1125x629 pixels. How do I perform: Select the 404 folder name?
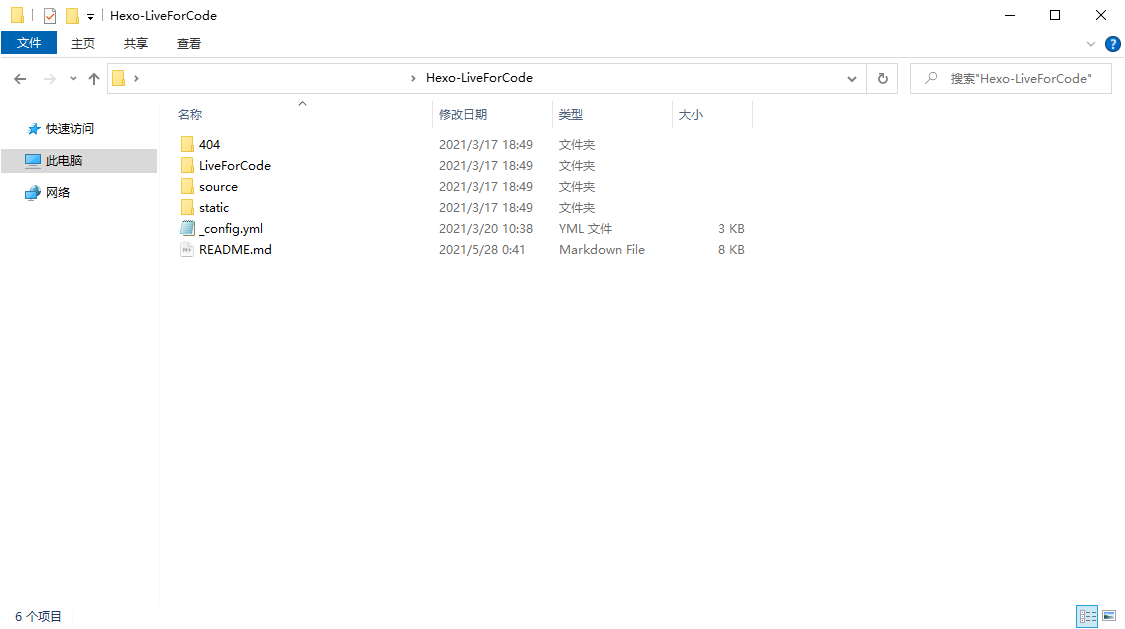210,145
